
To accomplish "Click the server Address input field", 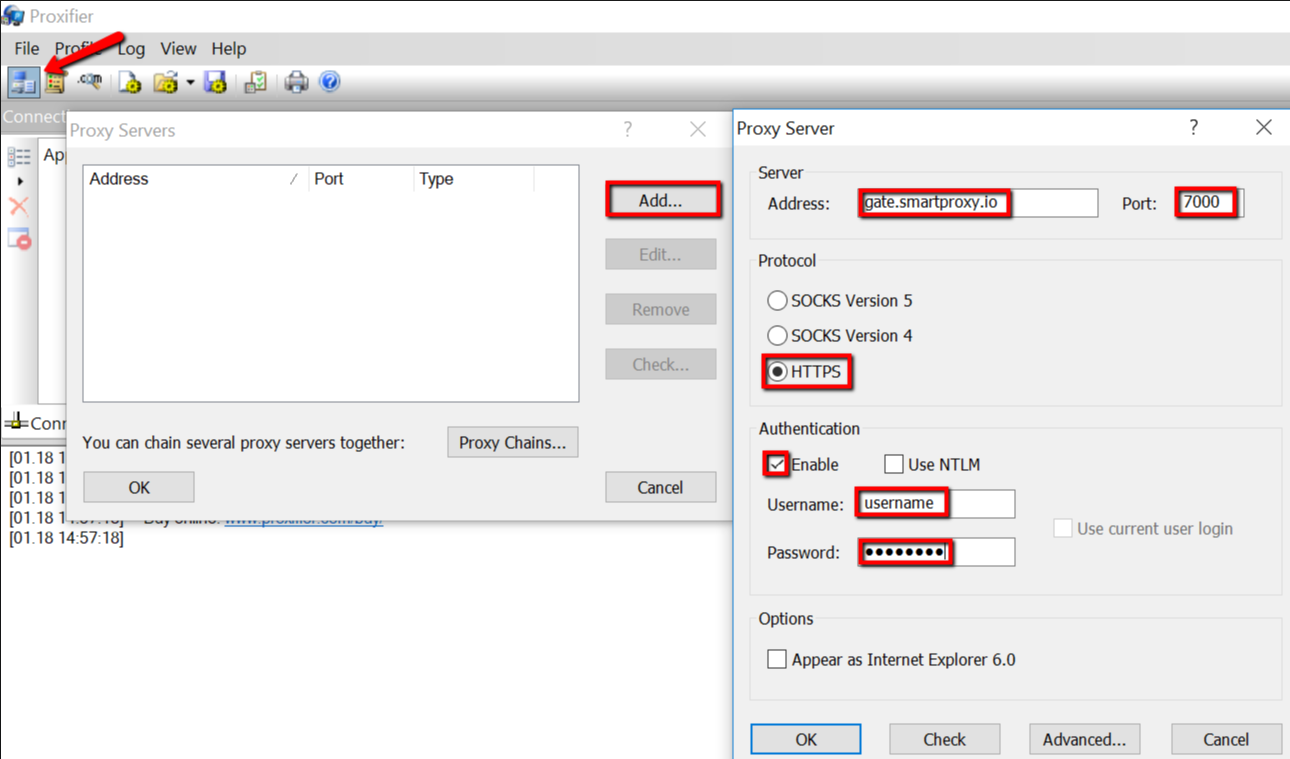I will 978,203.
